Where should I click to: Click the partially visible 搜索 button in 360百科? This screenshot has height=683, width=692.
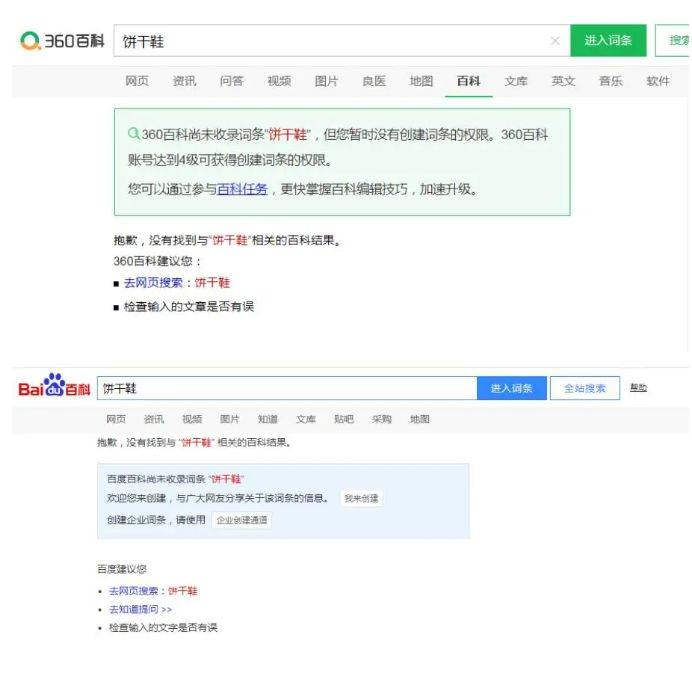673,41
